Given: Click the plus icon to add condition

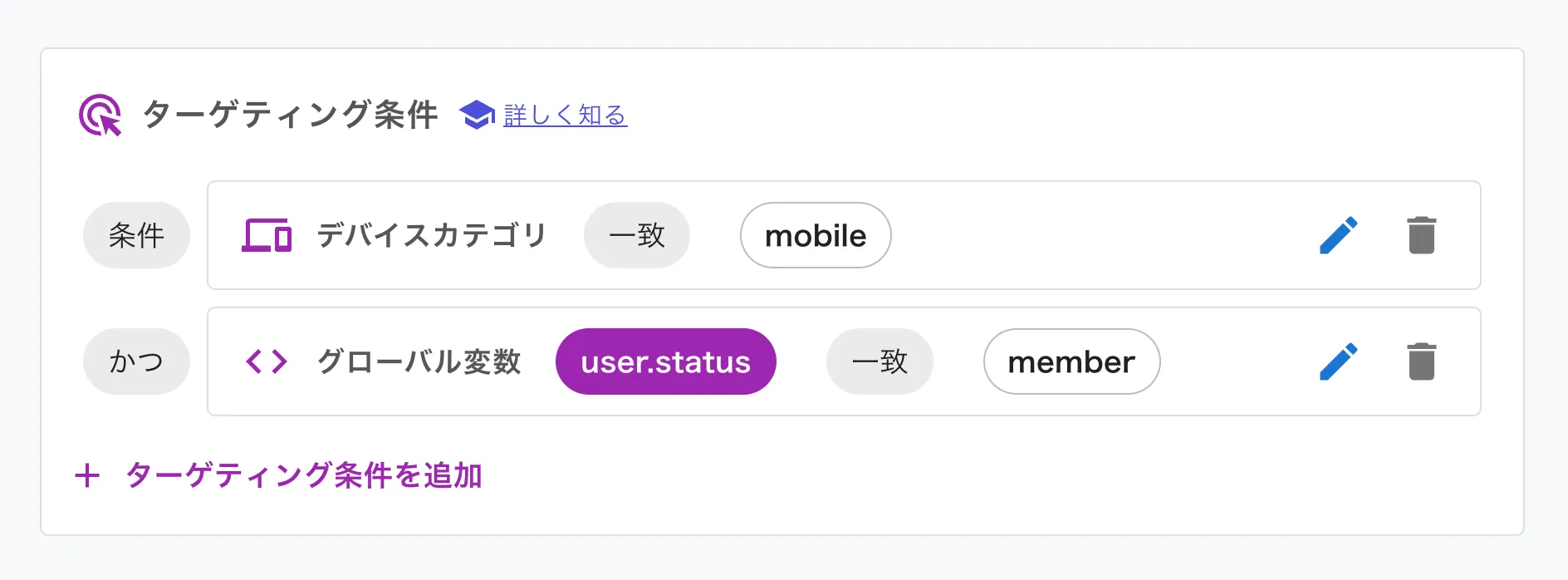Looking at the screenshot, I should 87,475.
